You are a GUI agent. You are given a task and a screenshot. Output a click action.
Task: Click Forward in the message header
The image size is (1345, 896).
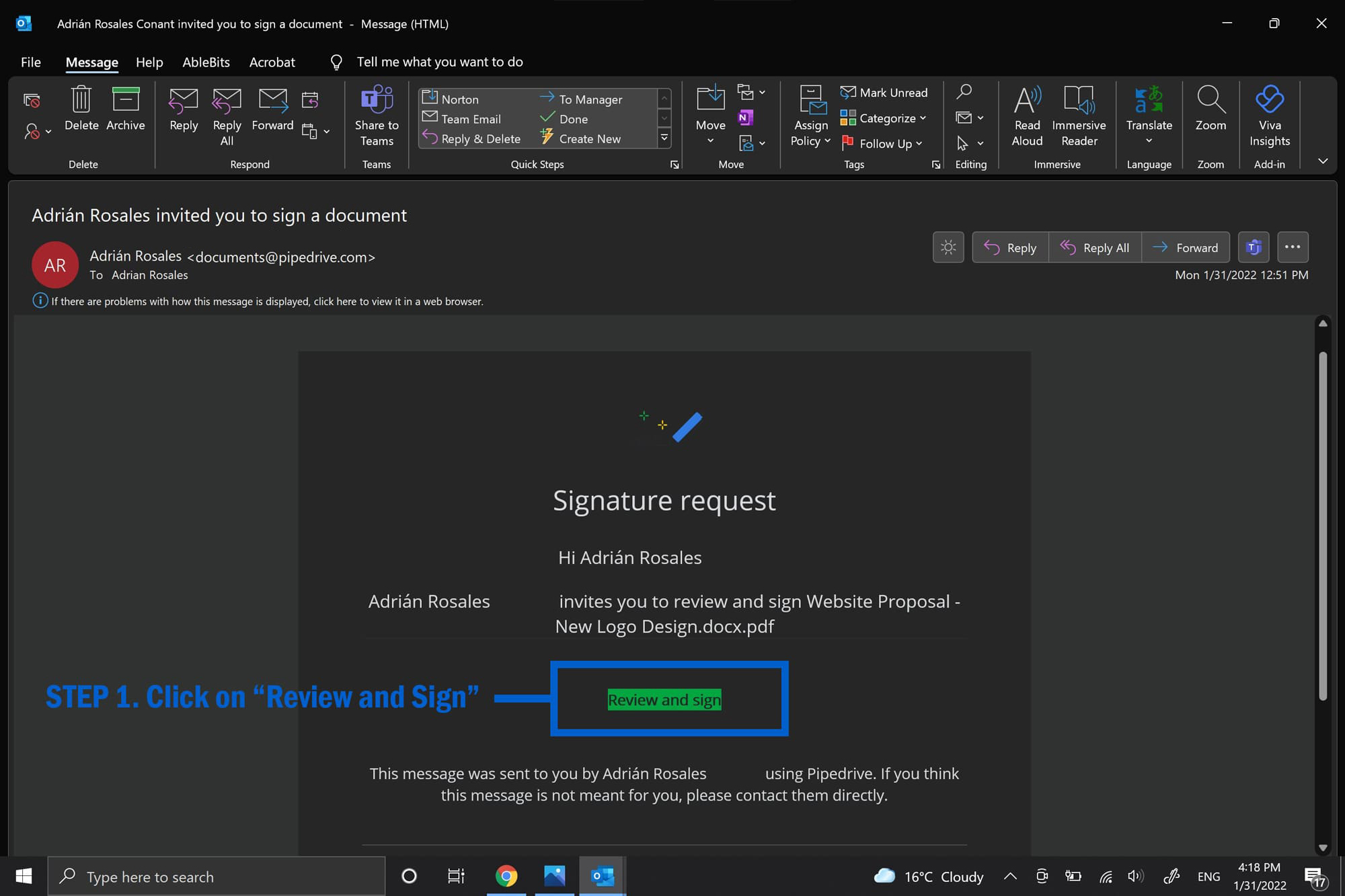(x=1186, y=247)
